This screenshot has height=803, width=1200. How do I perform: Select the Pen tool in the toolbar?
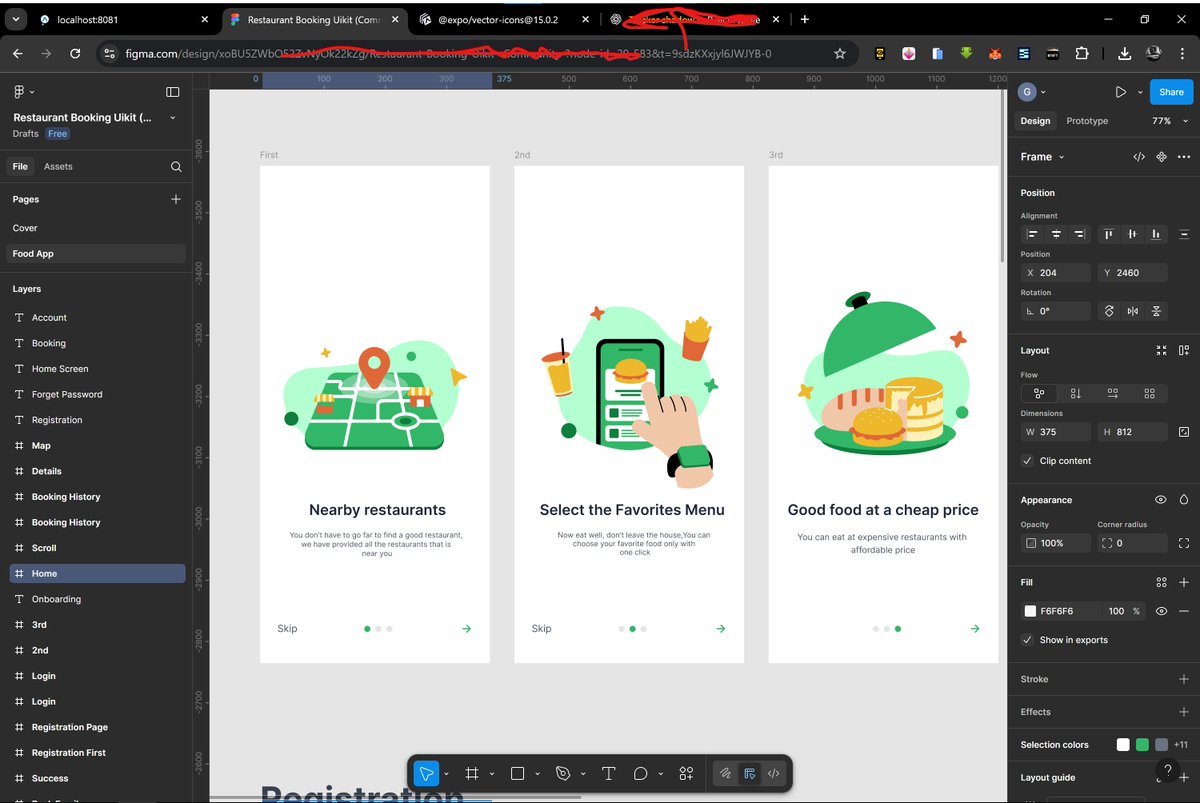561,773
